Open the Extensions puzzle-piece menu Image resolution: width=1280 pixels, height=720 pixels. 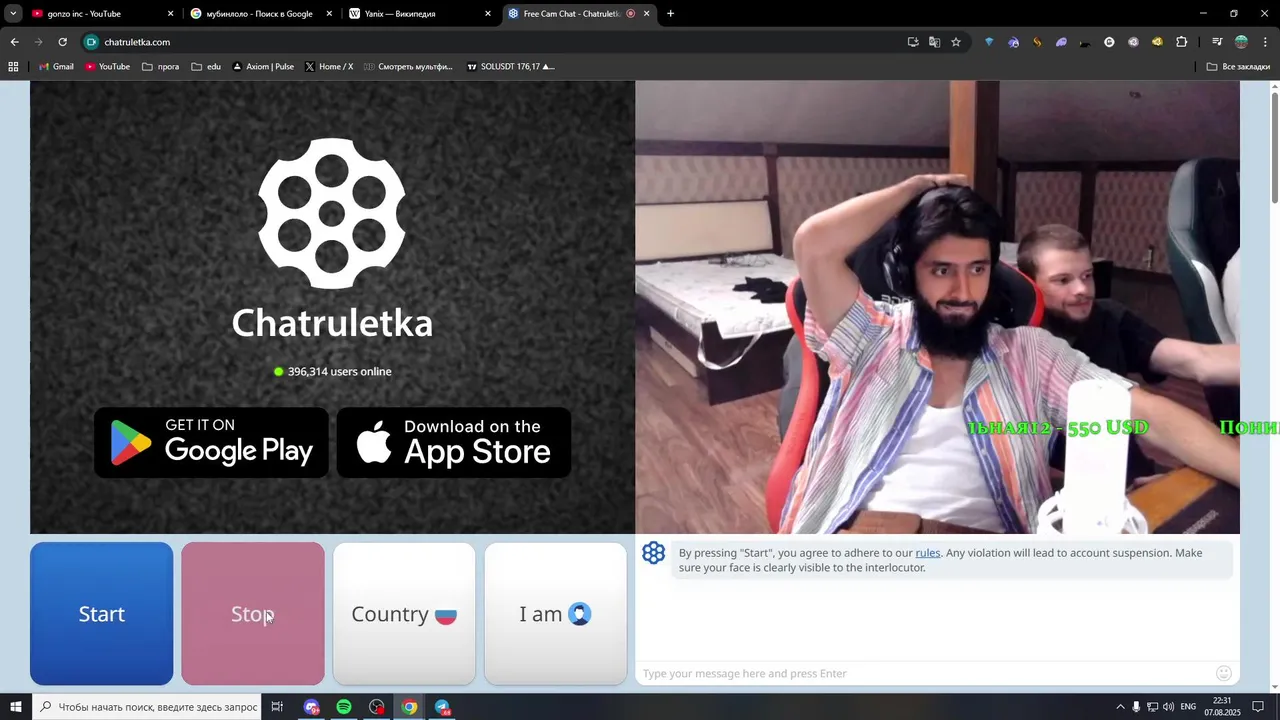click(1181, 42)
